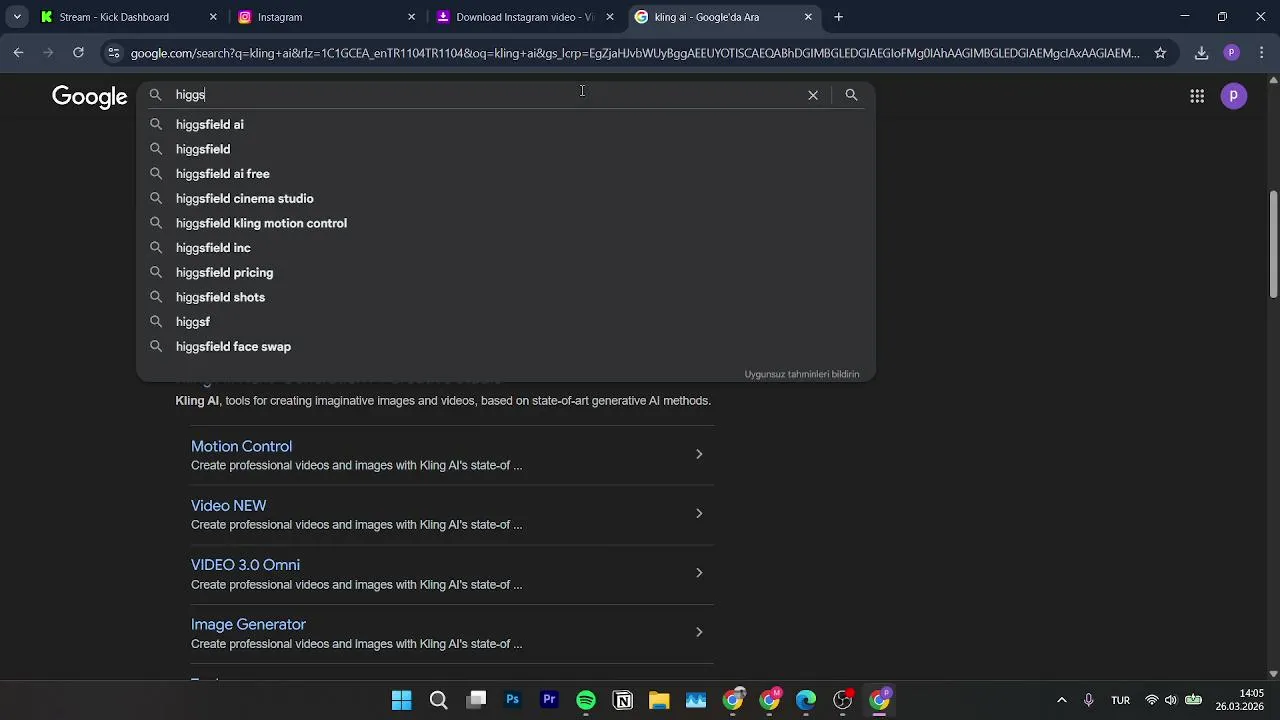Image resolution: width=1280 pixels, height=720 pixels.
Task: Close the kling ai search tab
Action: [808, 17]
